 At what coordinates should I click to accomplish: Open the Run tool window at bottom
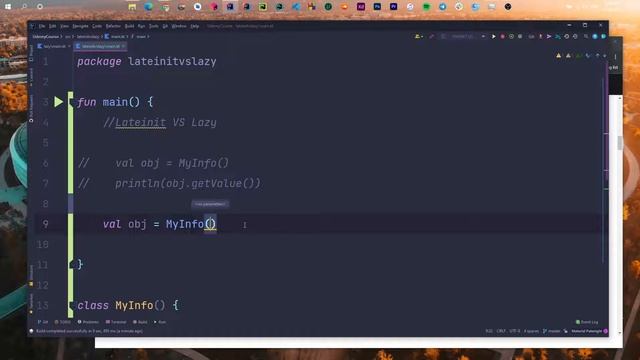coord(160,322)
